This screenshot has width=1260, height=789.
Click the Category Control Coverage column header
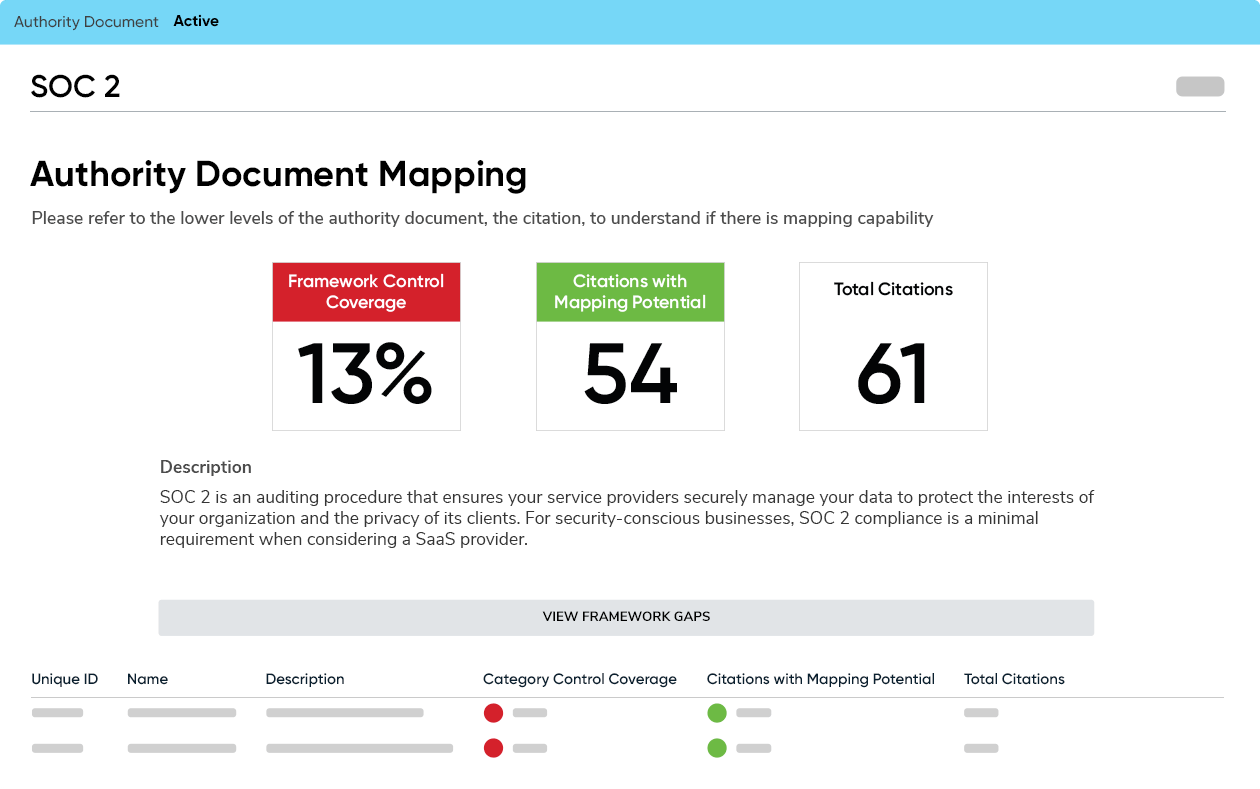pos(580,679)
